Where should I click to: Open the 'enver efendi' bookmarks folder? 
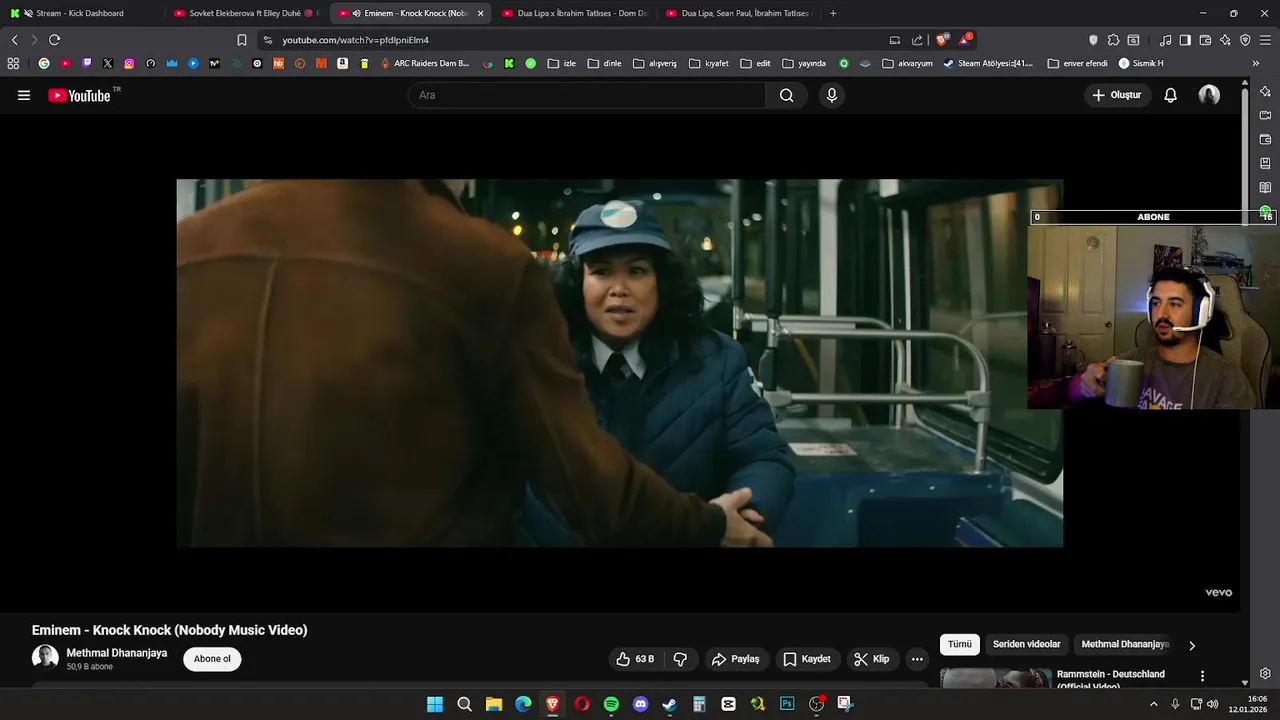coord(1077,63)
